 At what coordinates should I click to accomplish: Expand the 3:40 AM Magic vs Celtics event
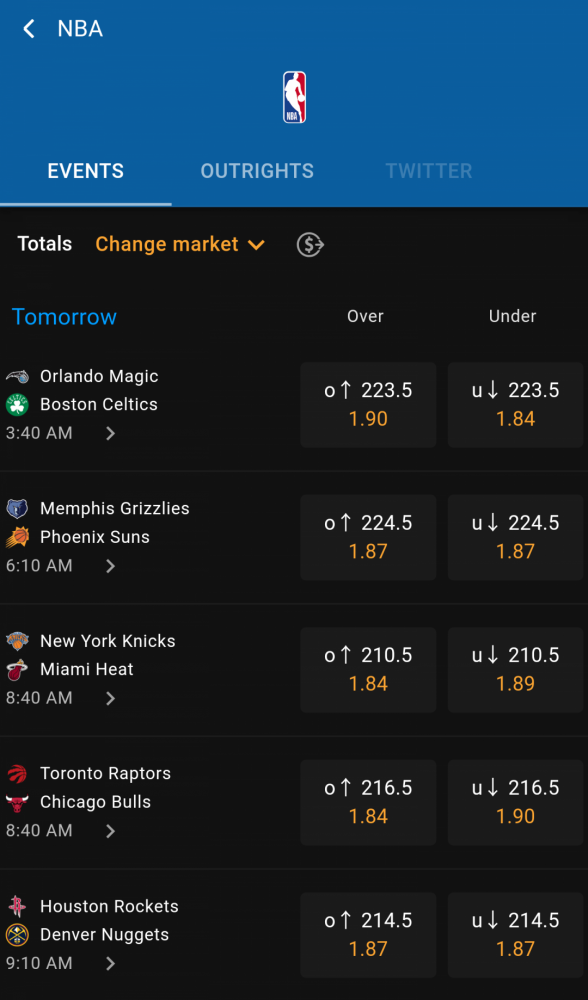[110, 434]
